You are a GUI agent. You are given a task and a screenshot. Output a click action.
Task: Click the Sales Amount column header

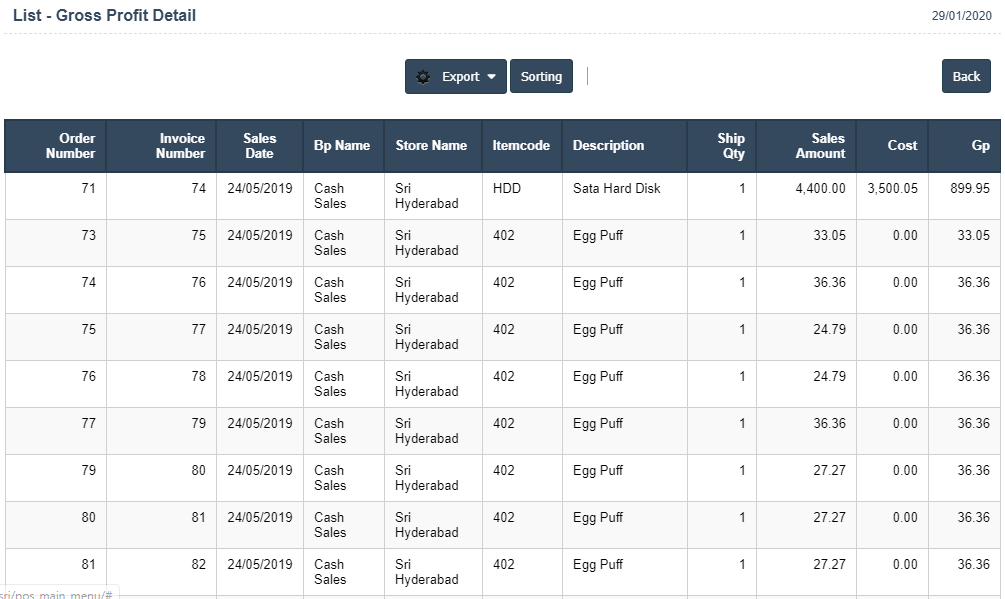coord(820,146)
